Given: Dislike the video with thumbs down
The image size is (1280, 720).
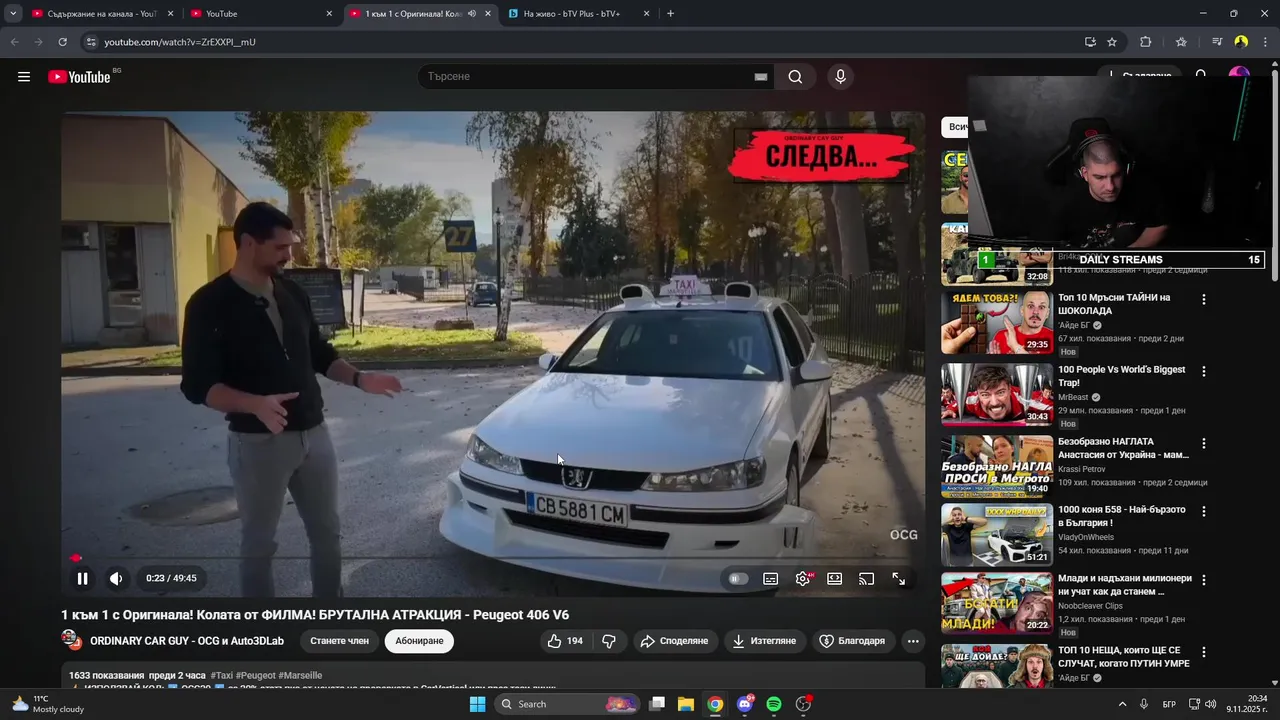Looking at the screenshot, I should pyautogui.click(x=608, y=641).
